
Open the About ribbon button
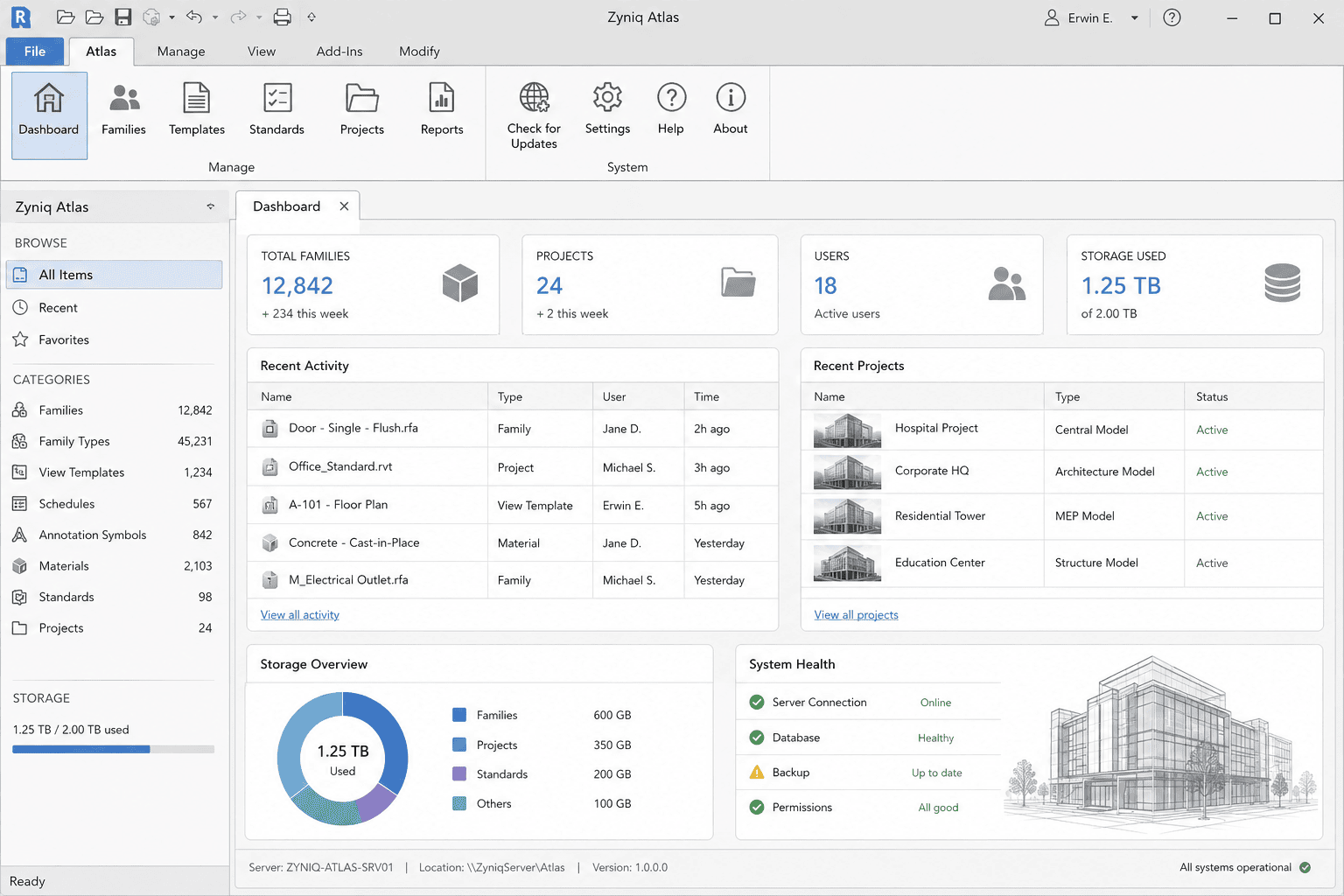(x=731, y=109)
